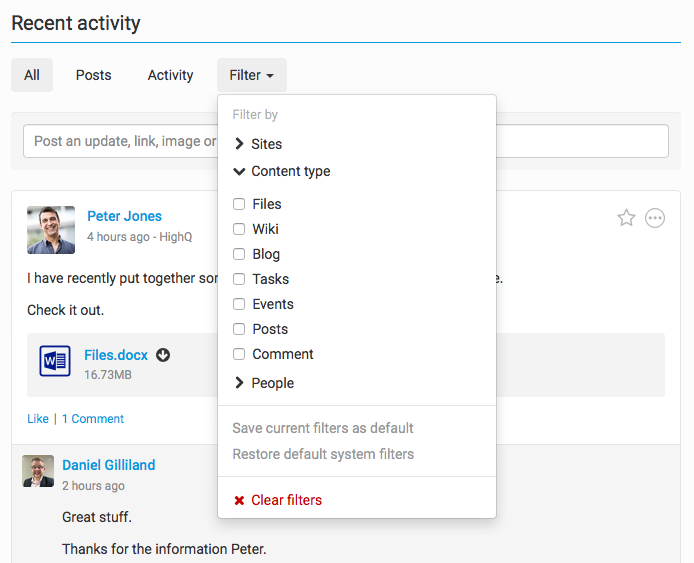The image size is (694, 563).
Task: Click the red X clear filters icon
Action: (x=239, y=500)
